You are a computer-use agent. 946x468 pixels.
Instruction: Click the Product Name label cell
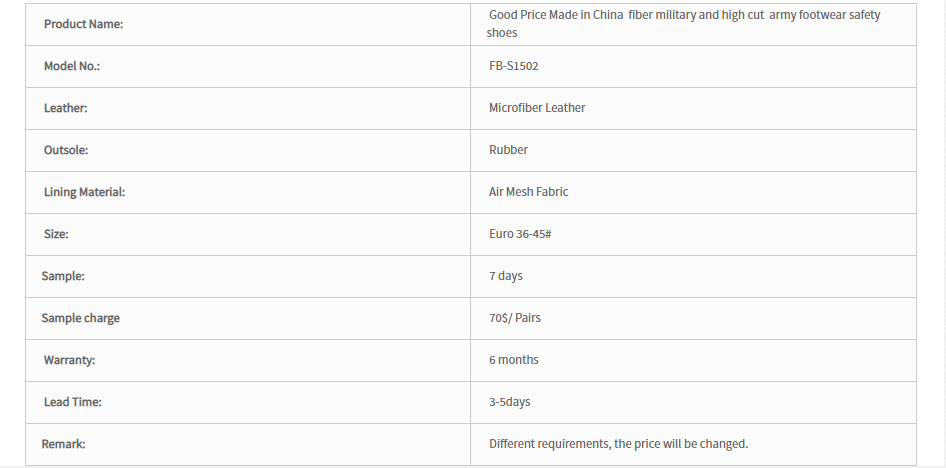(248, 25)
